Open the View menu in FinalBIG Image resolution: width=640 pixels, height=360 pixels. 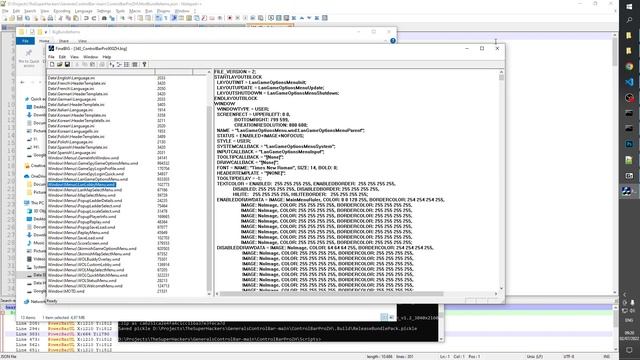74,57
